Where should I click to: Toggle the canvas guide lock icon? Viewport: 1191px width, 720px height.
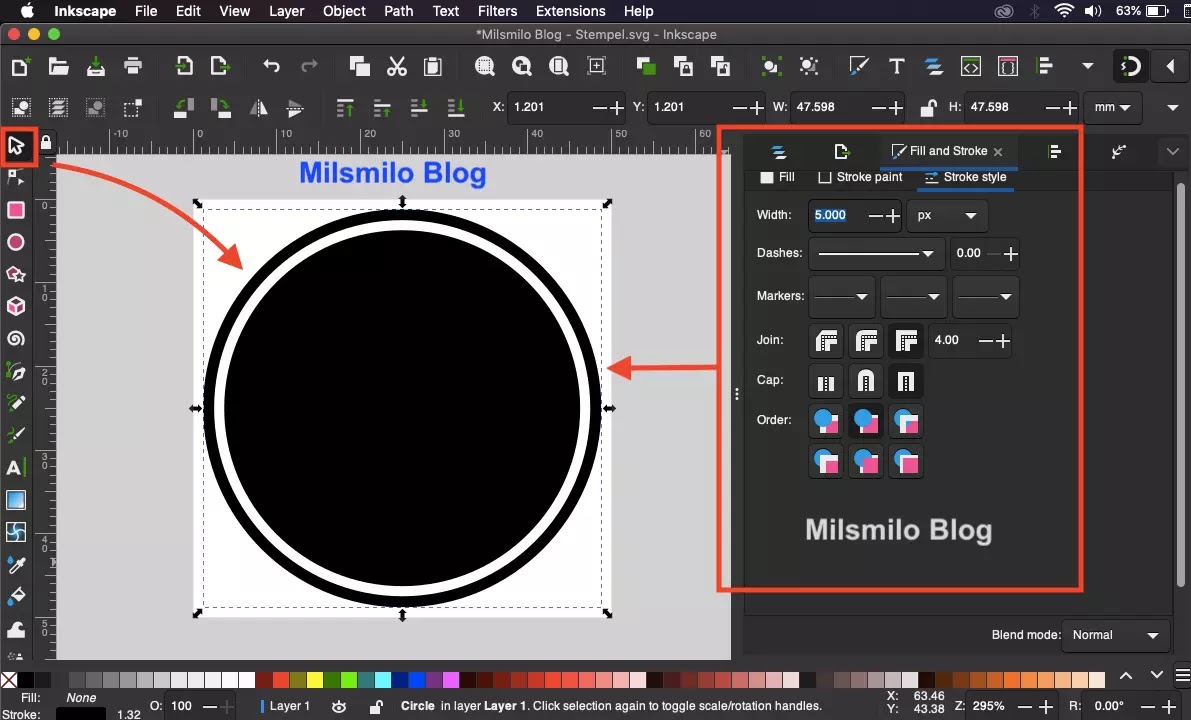(x=46, y=143)
